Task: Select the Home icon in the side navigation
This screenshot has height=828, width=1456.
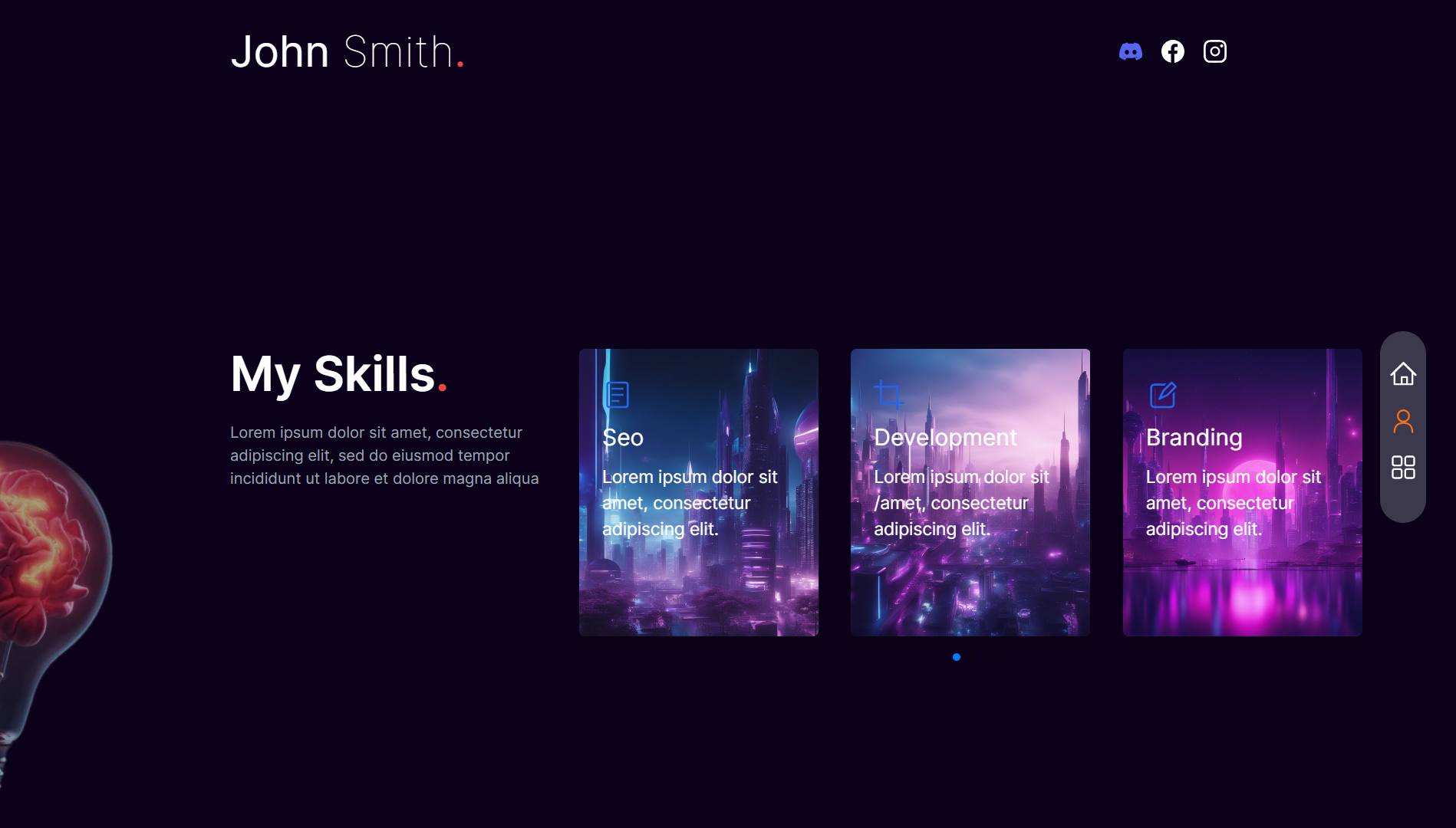Action: [x=1404, y=373]
